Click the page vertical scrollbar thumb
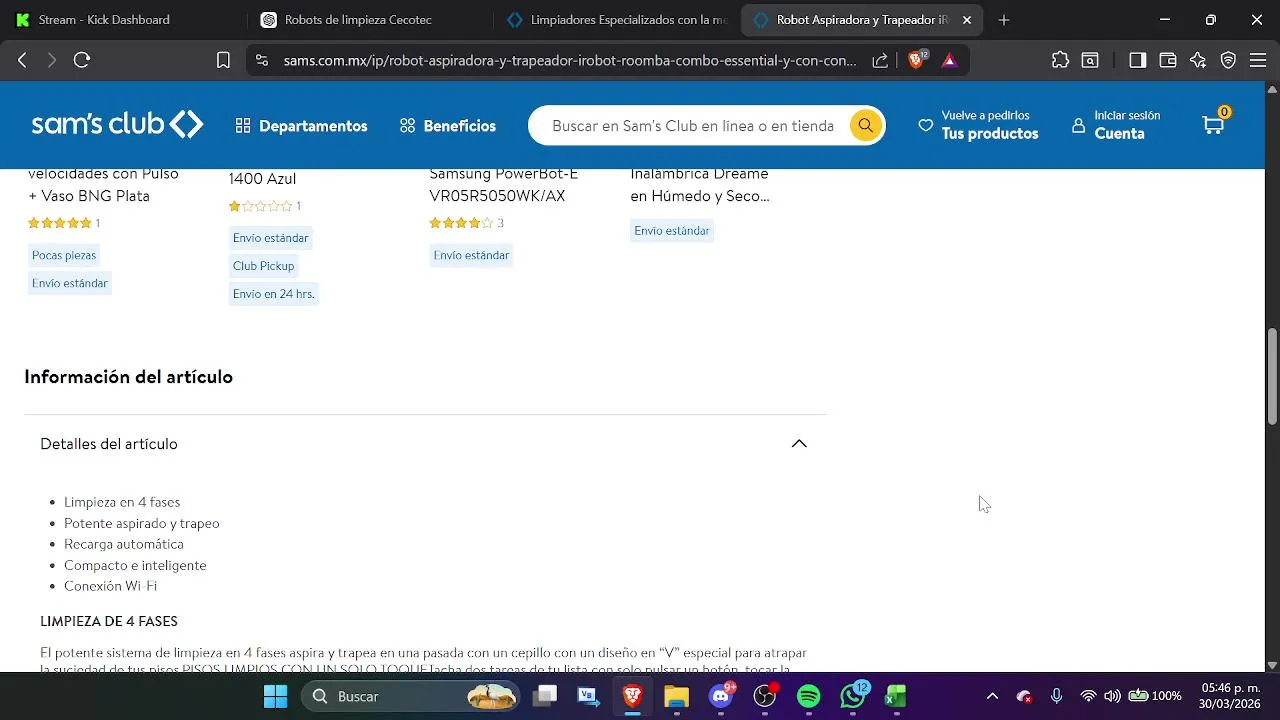Viewport: 1280px width, 720px height. tap(1272, 376)
